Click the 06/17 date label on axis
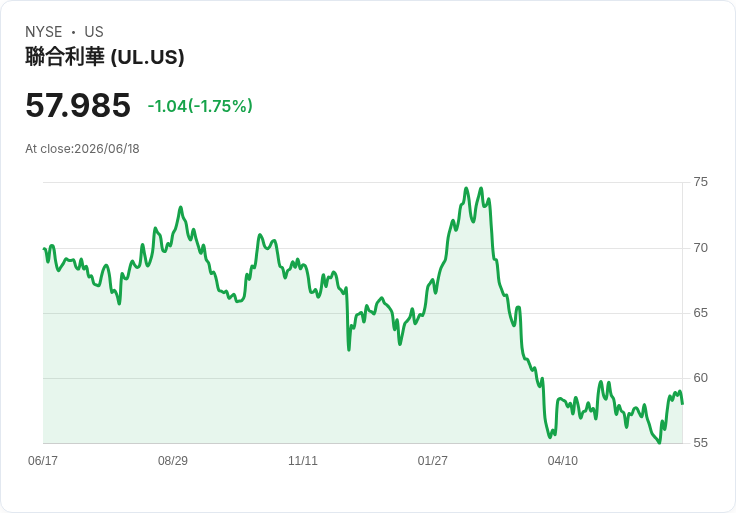The width and height of the screenshot is (736, 513). coord(43,460)
